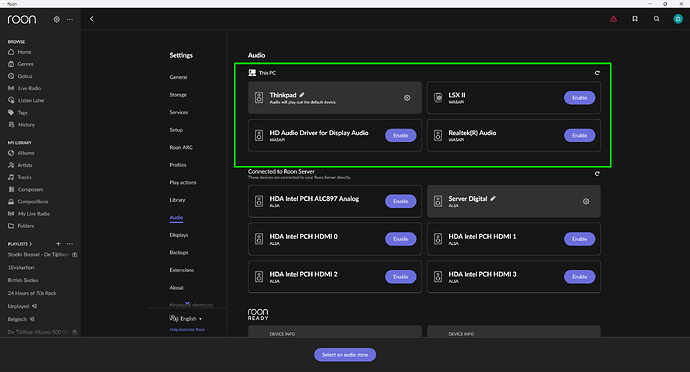690x372 pixels.
Task: Go back with the left arrow
Action: tap(92, 19)
